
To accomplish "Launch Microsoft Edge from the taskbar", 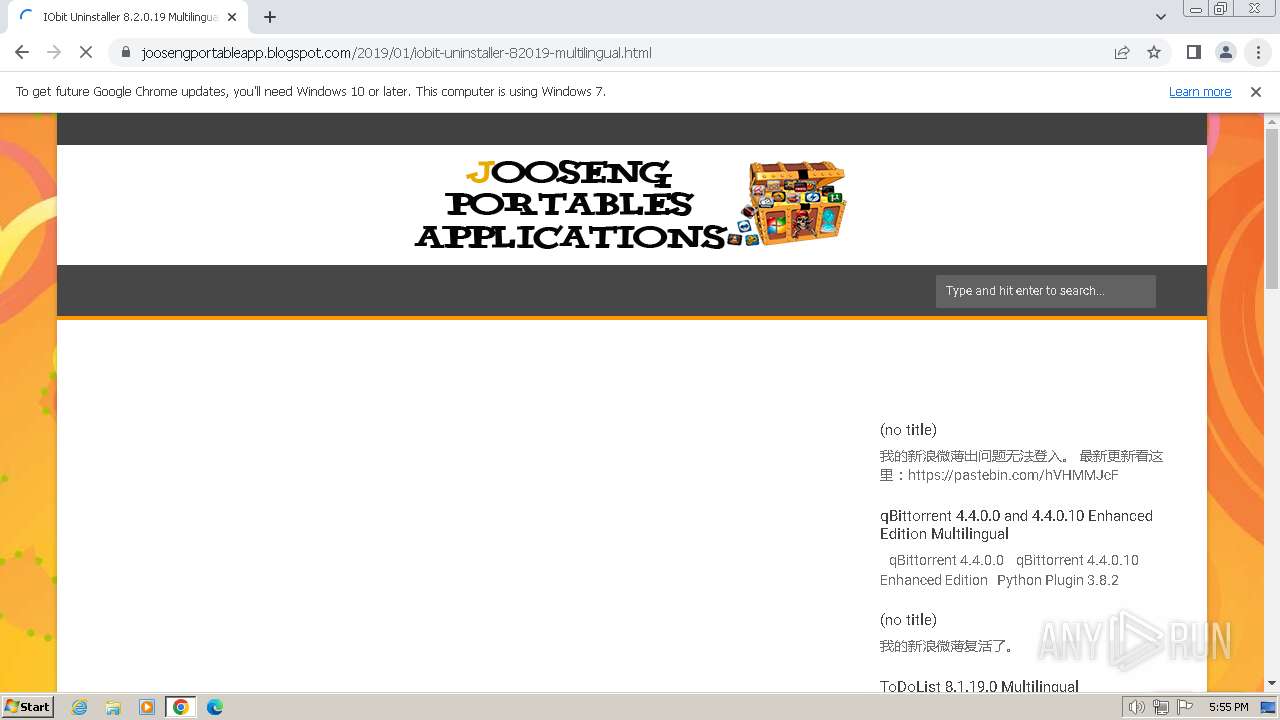I will (x=215, y=707).
